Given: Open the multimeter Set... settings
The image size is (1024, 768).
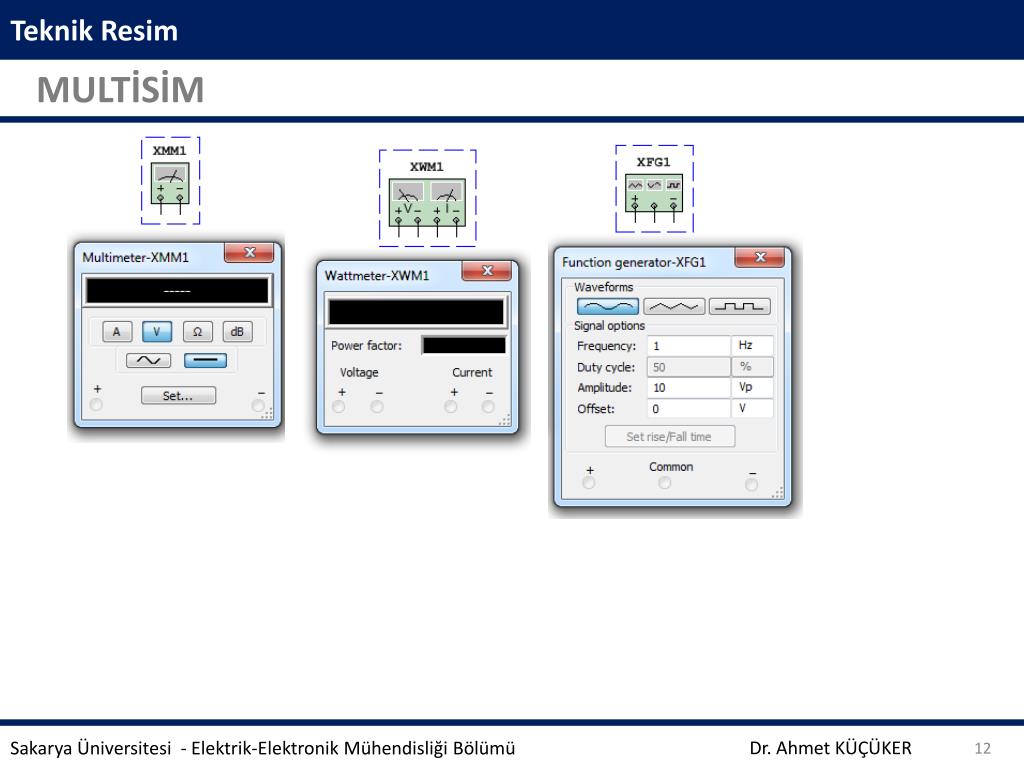Looking at the screenshot, I should (x=178, y=396).
